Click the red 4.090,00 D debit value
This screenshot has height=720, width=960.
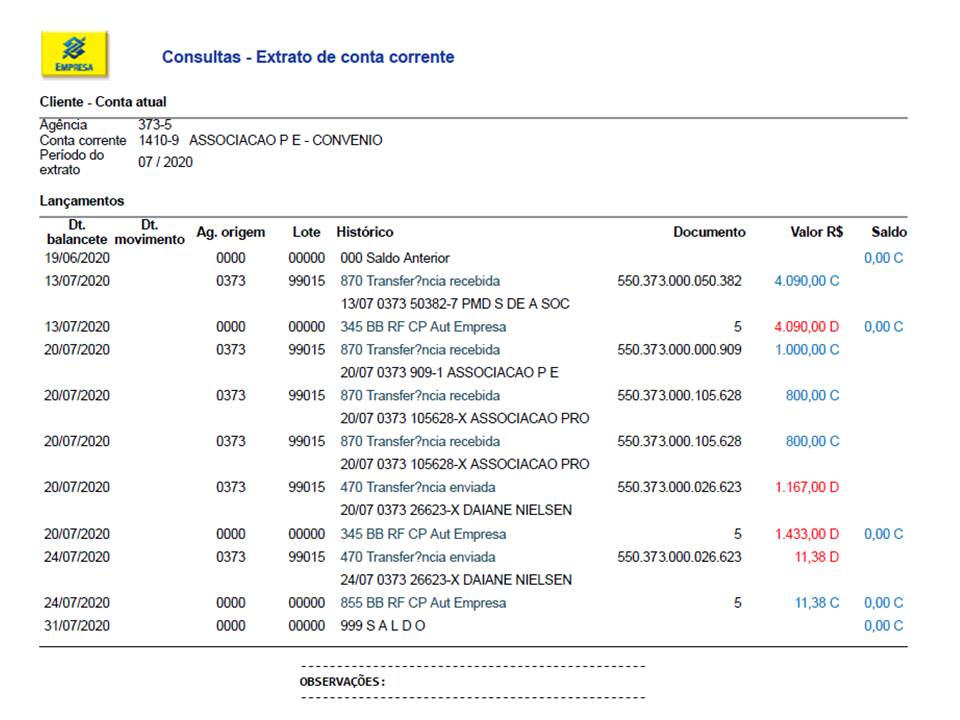click(x=806, y=327)
